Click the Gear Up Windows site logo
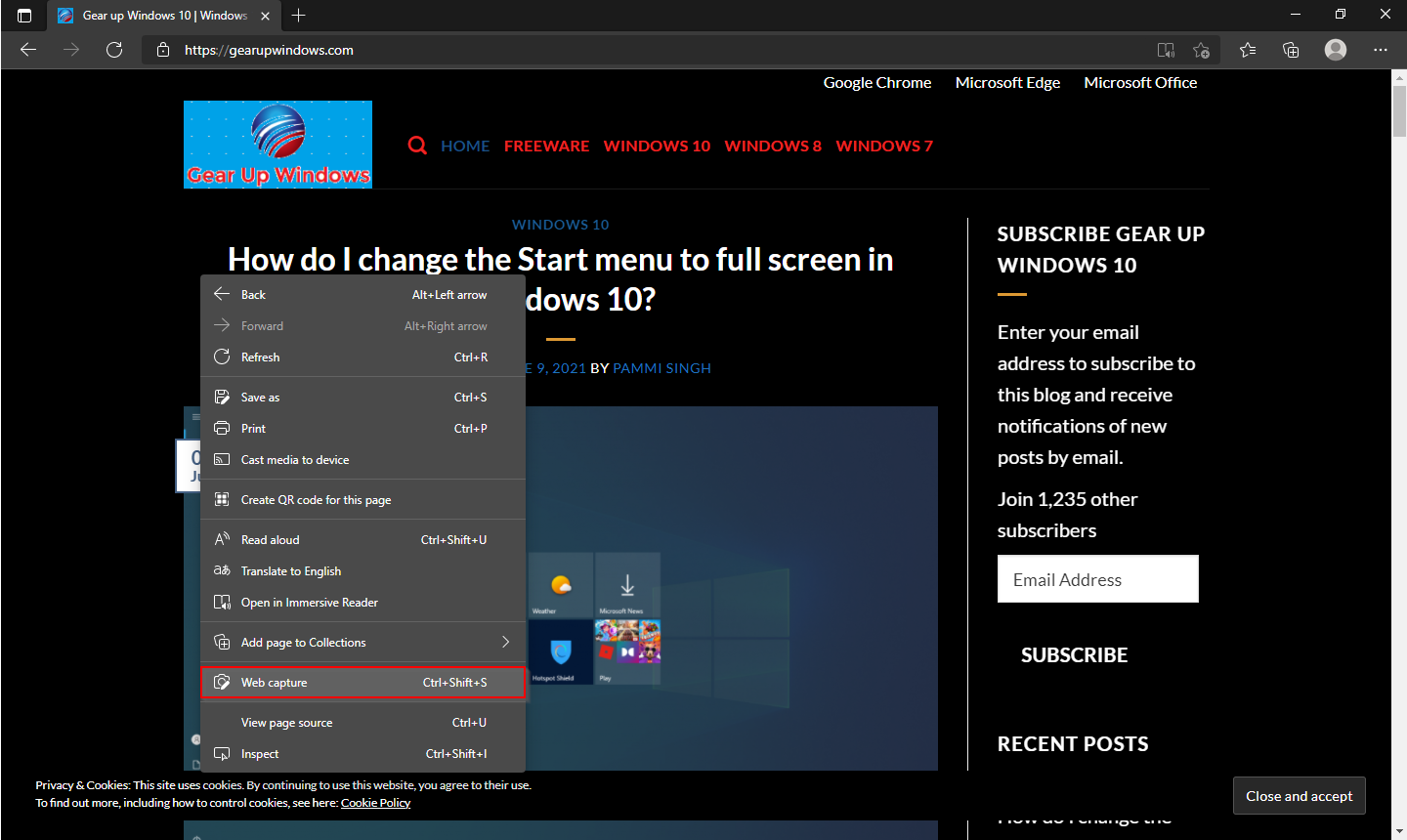The width and height of the screenshot is (1407, 840). click(277, 145)
